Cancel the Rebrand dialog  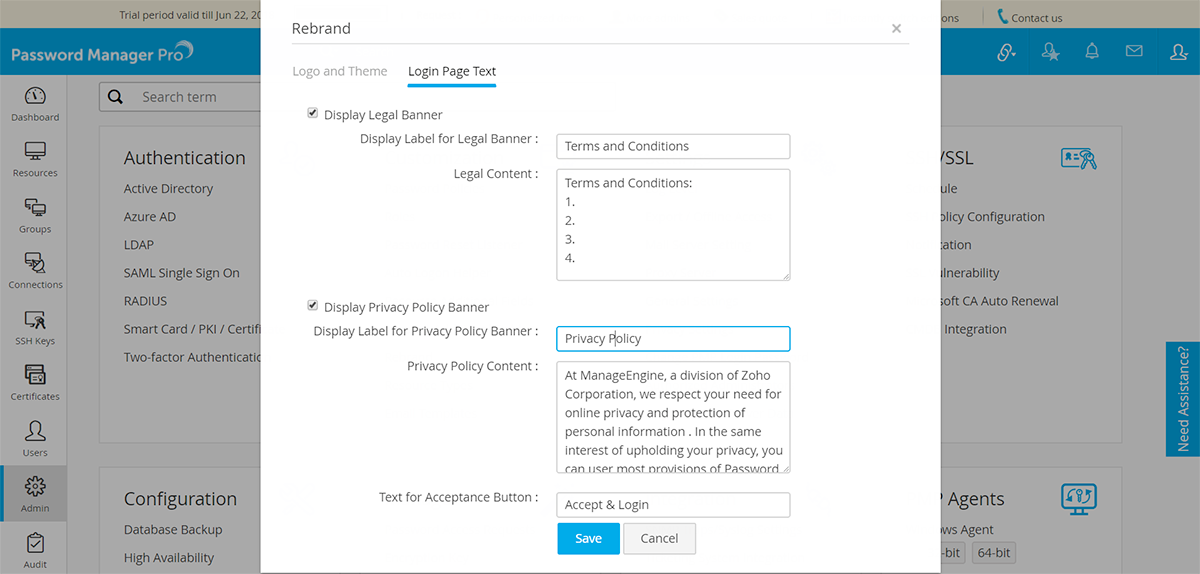pos(659,538)
